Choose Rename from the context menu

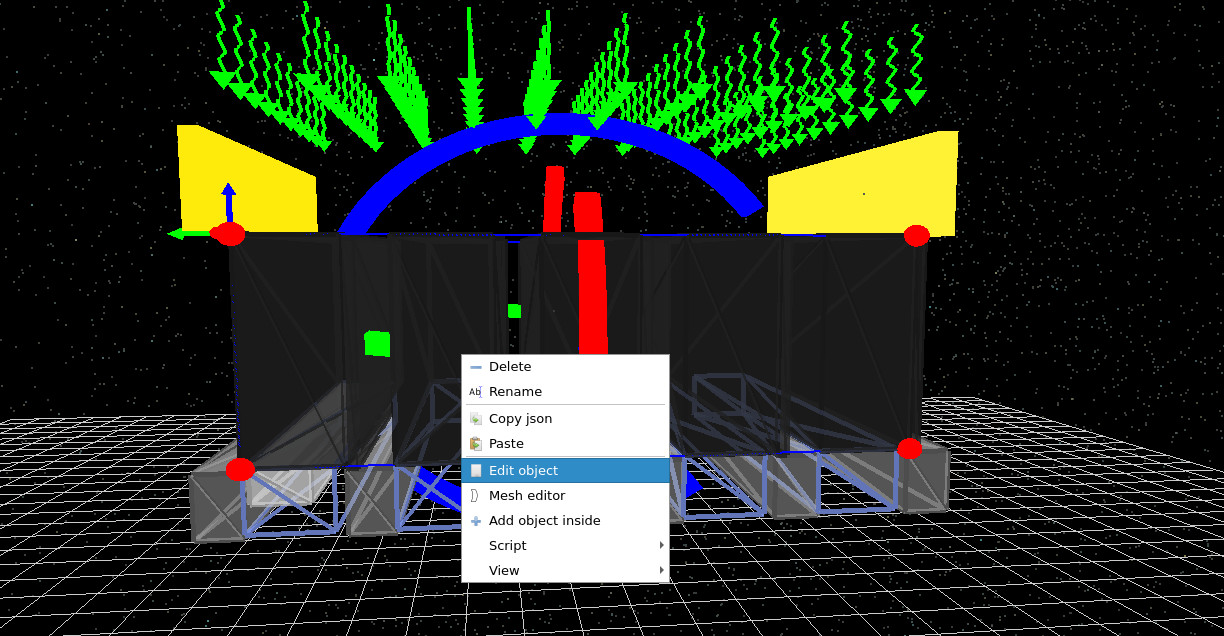click(x=515, y=392)
